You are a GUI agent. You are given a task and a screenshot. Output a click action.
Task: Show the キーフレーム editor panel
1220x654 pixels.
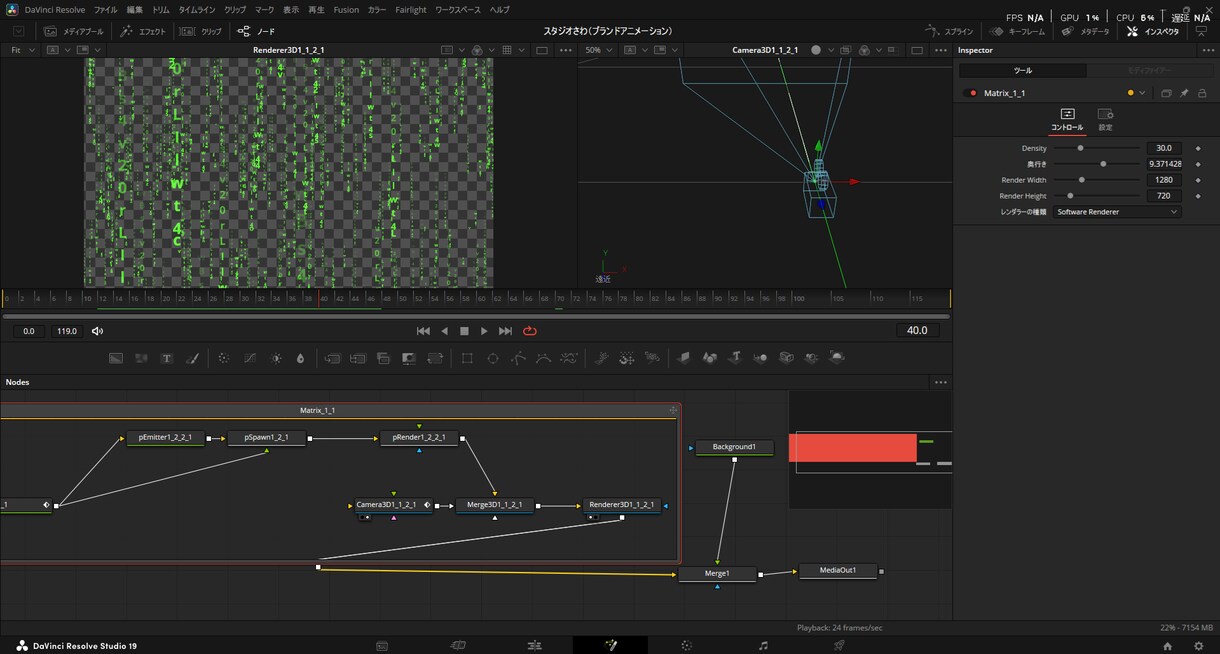(x=1017, y=31)
